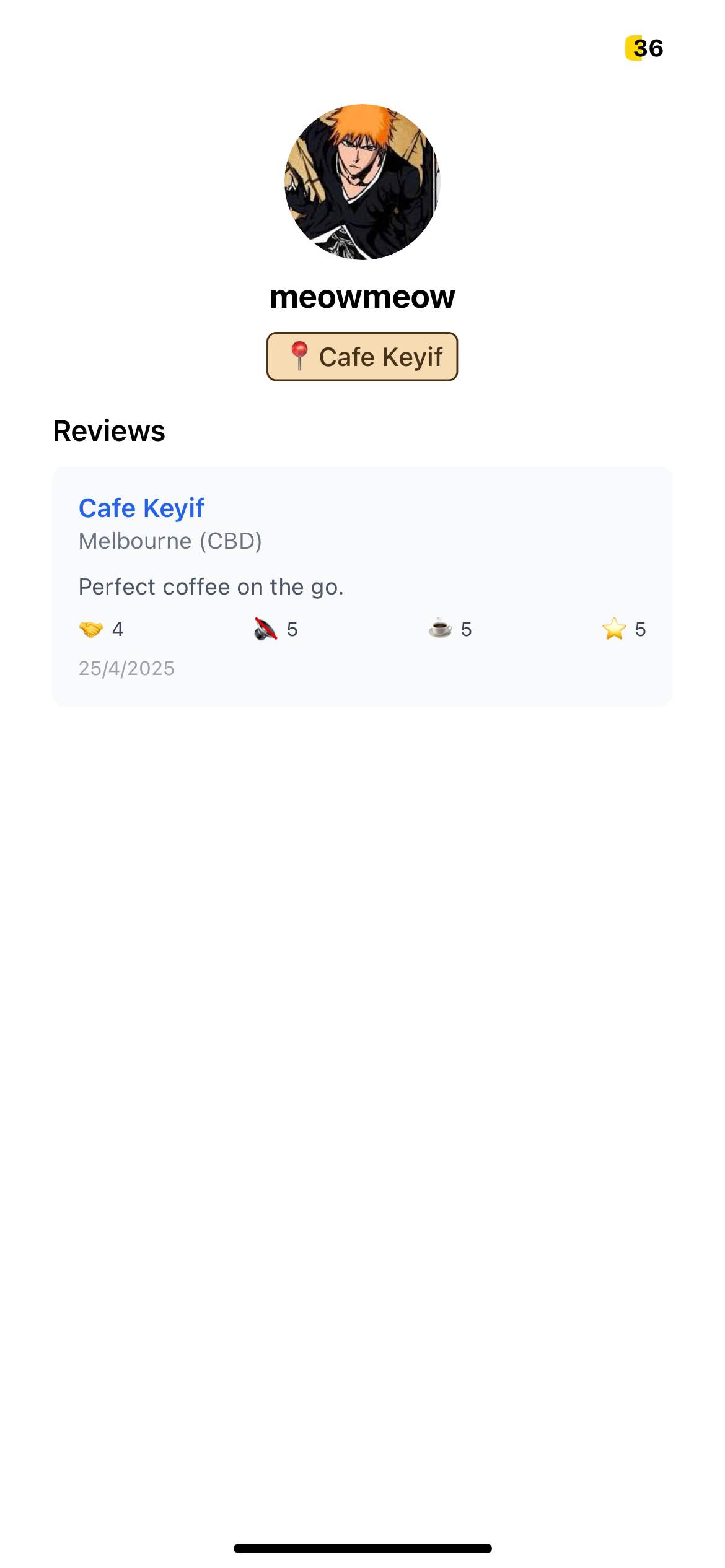This screenshot has height=1568, width=725.
Task: Tap the coffee score 5 beside the cup
Action: coord(467,629)
